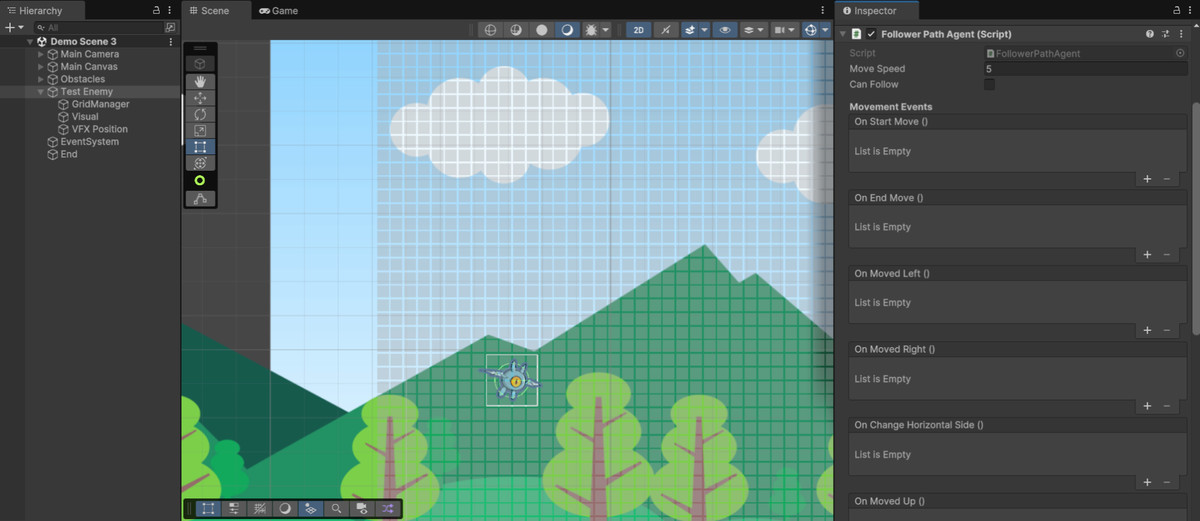Lock the Hierarchy panel
1200x521 pixels.
tap(156, 10)
